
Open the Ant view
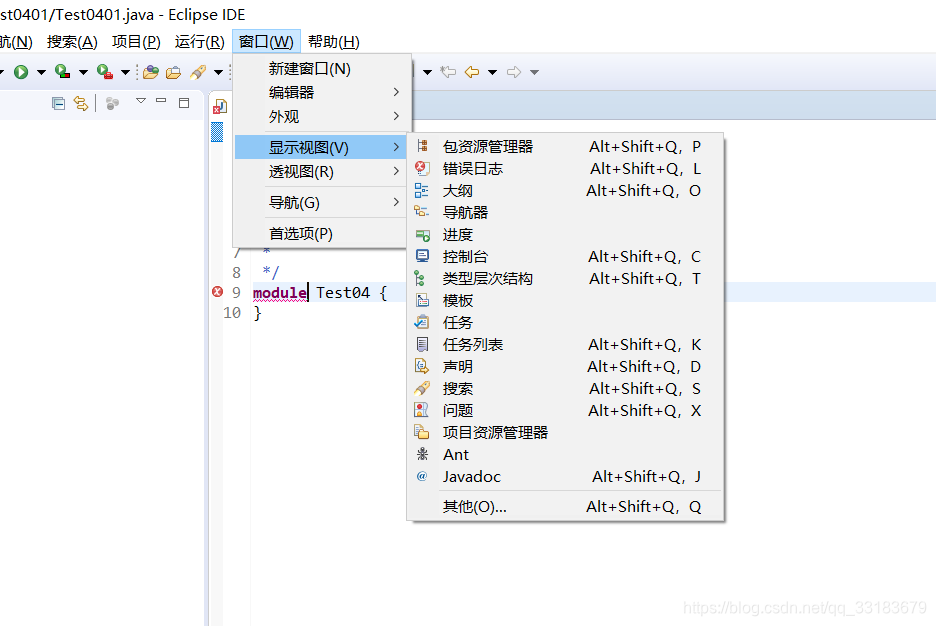565,455
